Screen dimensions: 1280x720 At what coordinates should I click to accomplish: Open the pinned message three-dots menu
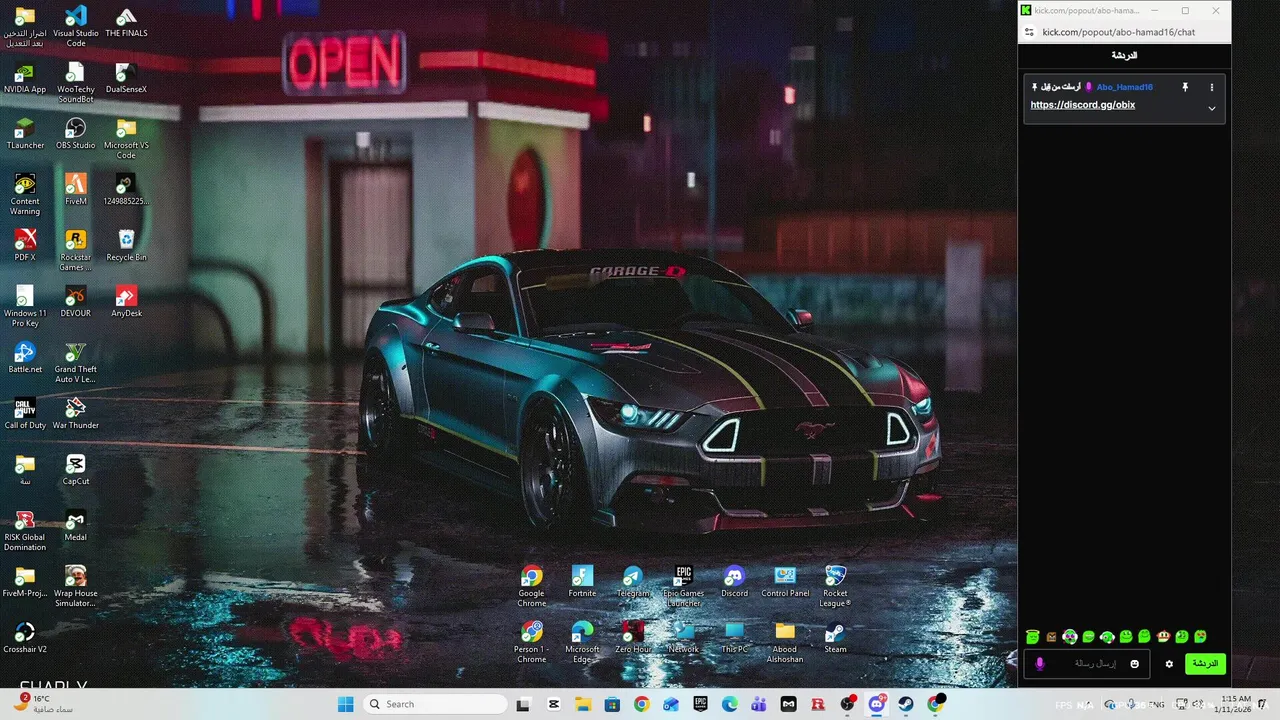coord(1211,87)
